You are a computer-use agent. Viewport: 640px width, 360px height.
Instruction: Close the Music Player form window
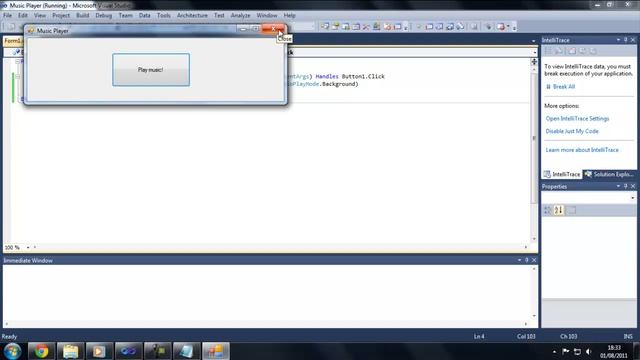point(273,29)
